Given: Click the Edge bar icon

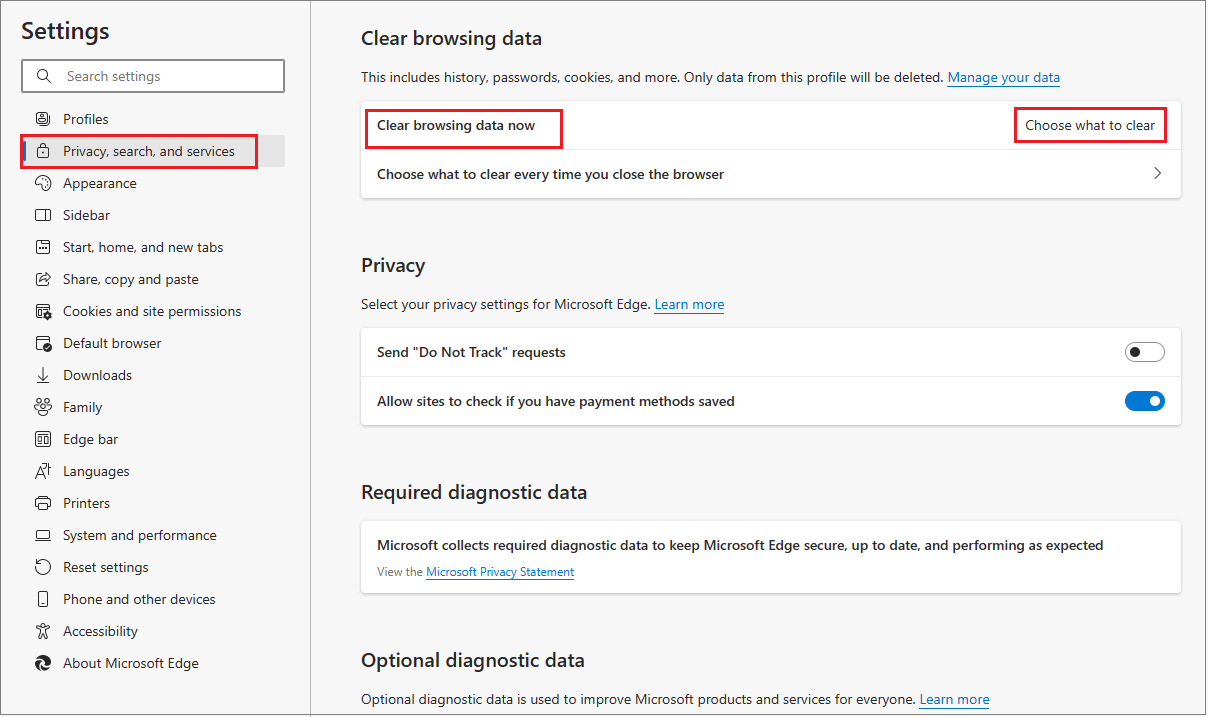Looking at the screenshot, I should (x=43, y=439).
